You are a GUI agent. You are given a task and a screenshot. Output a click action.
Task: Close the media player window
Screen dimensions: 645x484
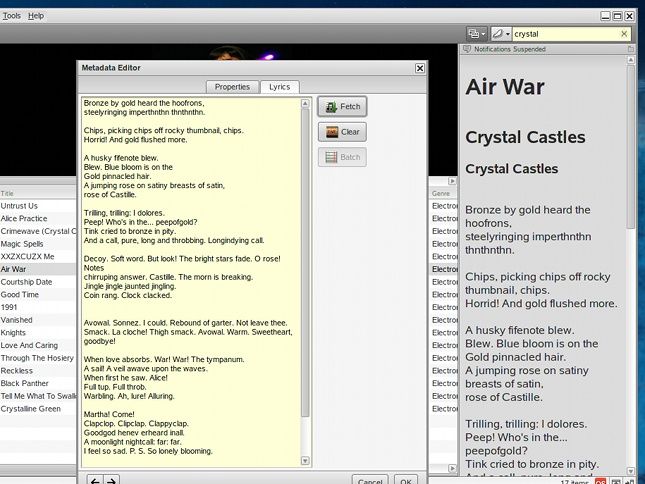tap(629, 16)
